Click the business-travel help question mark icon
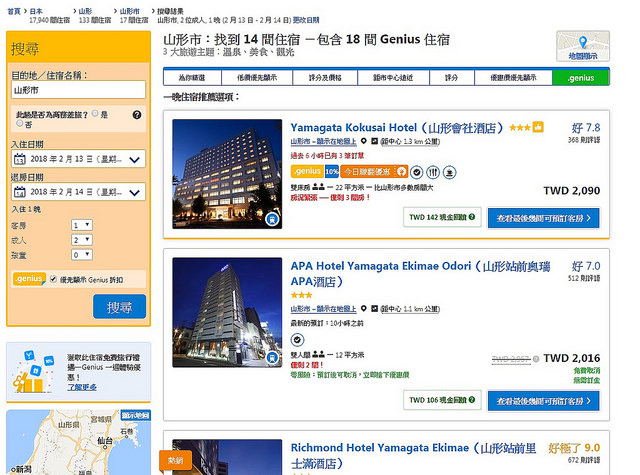The image size is (640, 475). pyautogui.click(x=137, y=115)
